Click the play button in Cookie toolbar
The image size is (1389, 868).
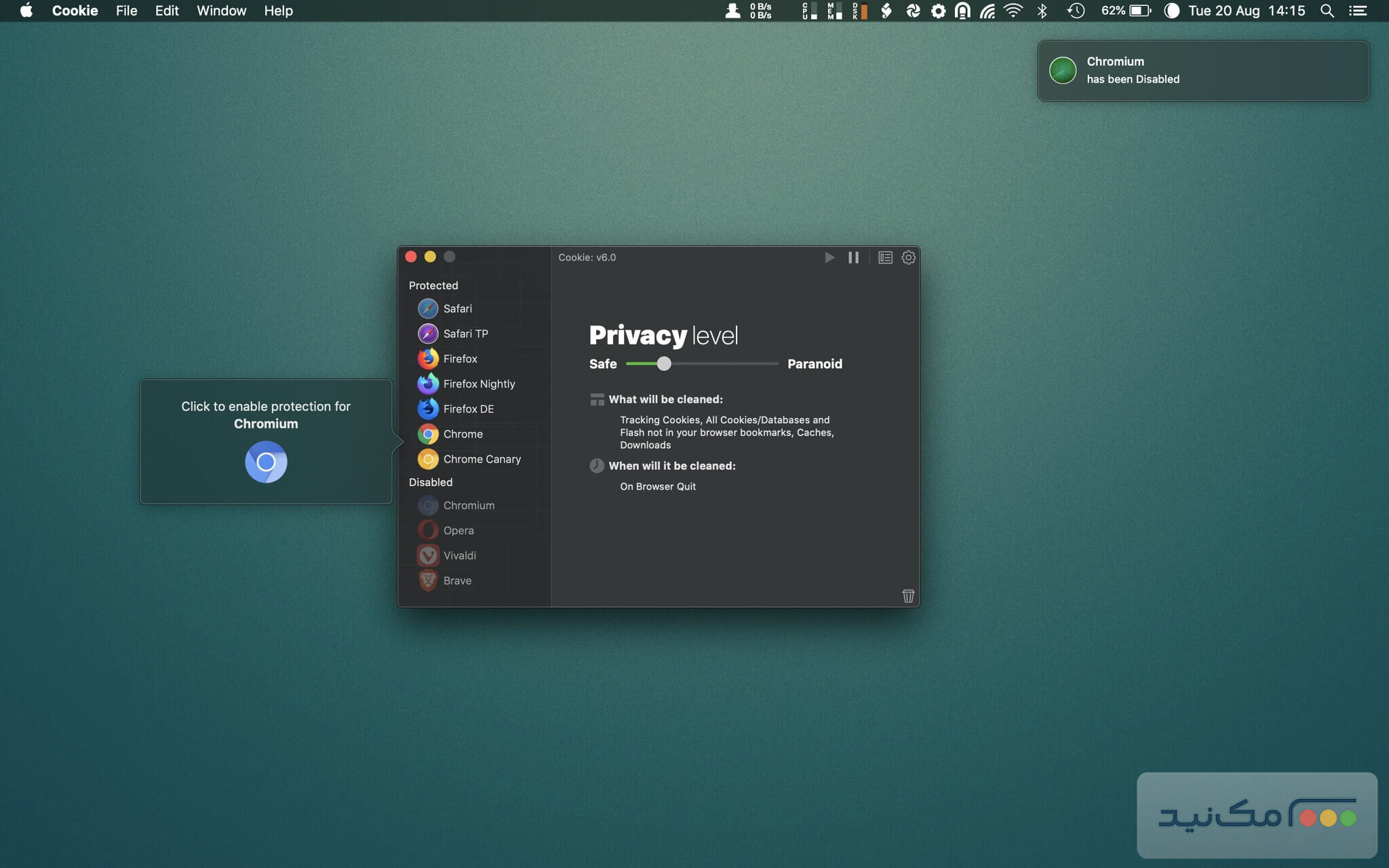(829, 258)
